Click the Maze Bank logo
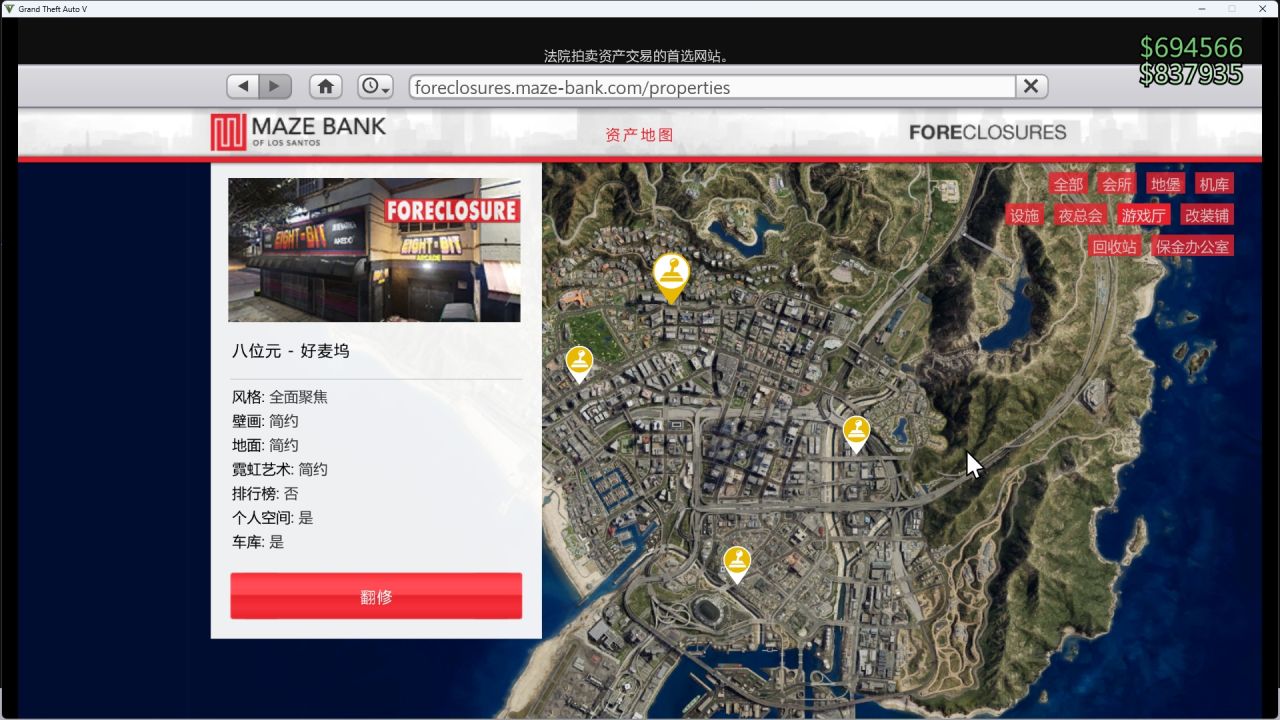This screenshot has width=1280, height=720. (298, 132)
